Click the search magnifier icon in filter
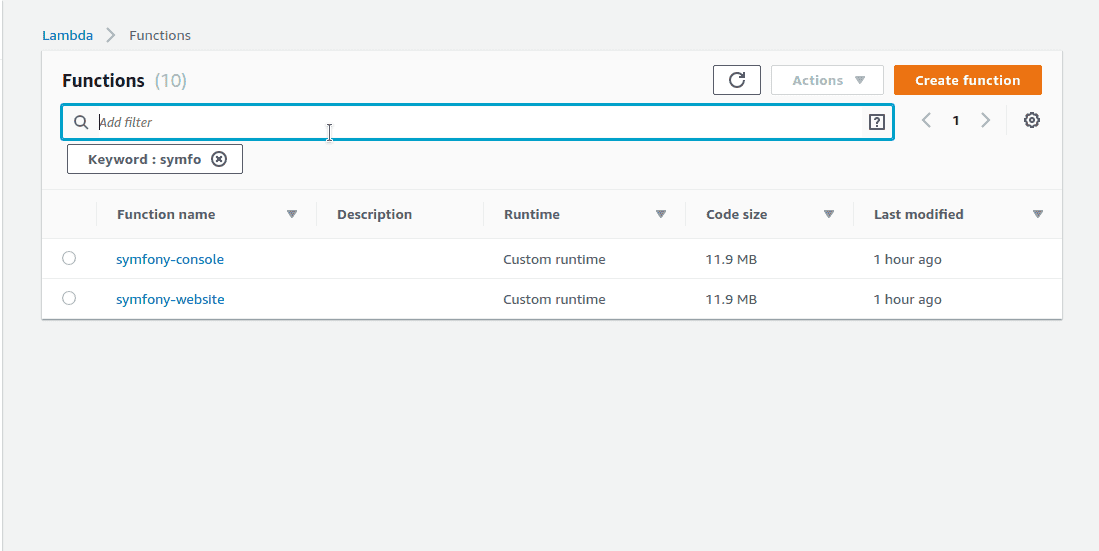Screen dimensions: 1099x551 pos(81,122)
